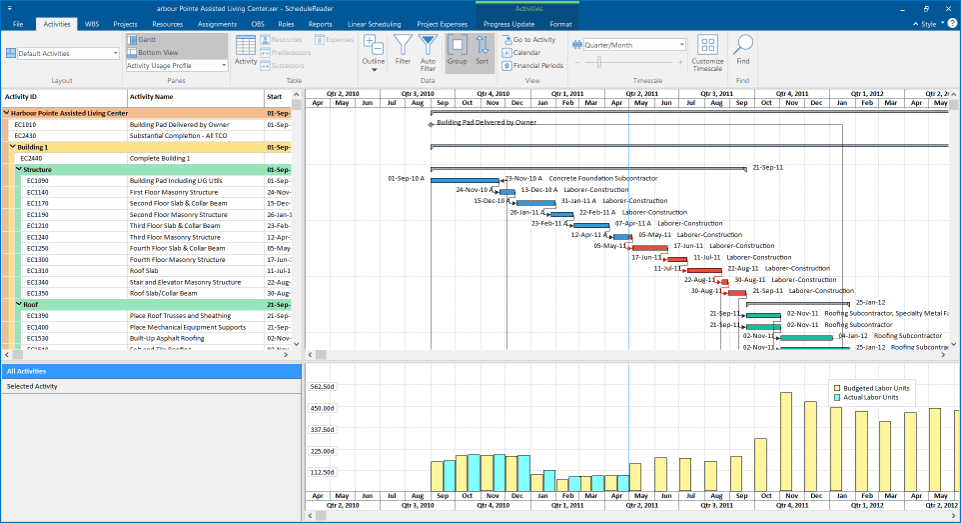Select All Activities profile option
The image size is (961, 523).
[x=151, y=371]
